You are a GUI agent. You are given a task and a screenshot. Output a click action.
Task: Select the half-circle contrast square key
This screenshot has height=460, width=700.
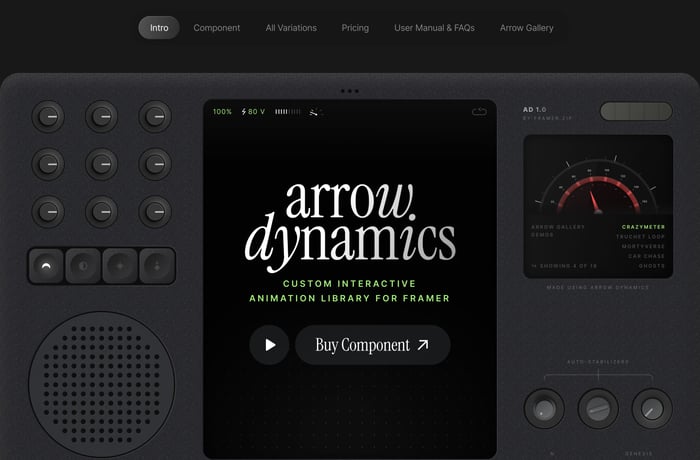tap(83, 266)
